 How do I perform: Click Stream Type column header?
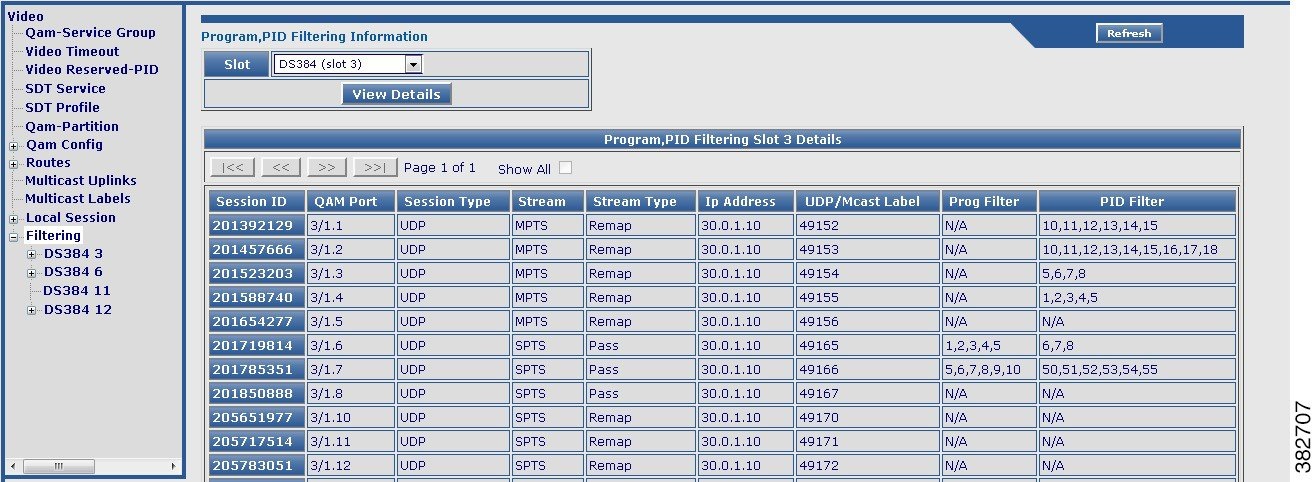pos(639,201)
